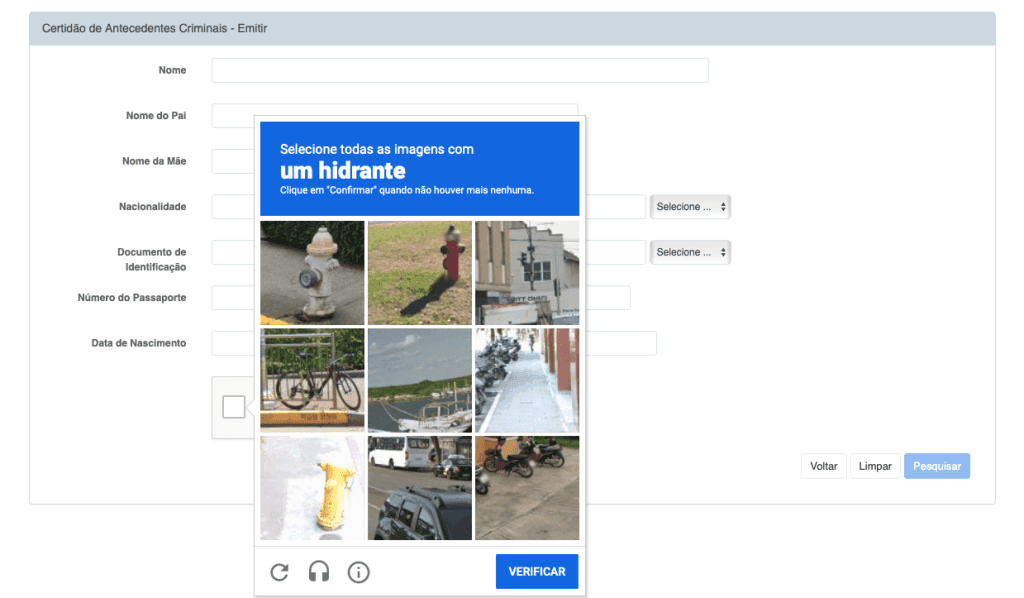This screenshot has width=1024, height=598.
Task: Submit the search with the Pesquisar button
Action: [x=937, y=466]
